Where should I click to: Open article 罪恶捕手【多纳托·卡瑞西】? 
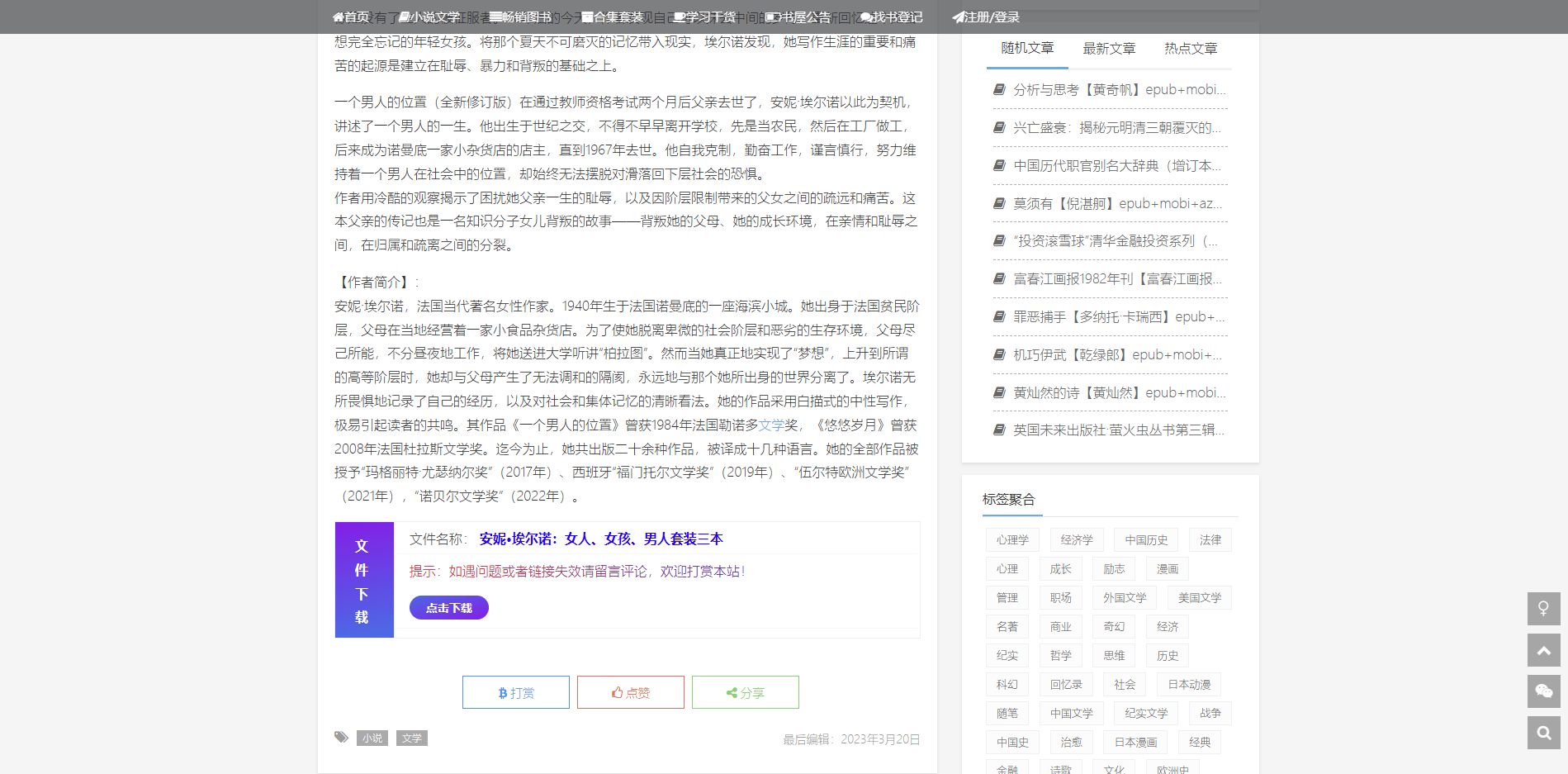pyautogui.click(x=1120, y=316)
